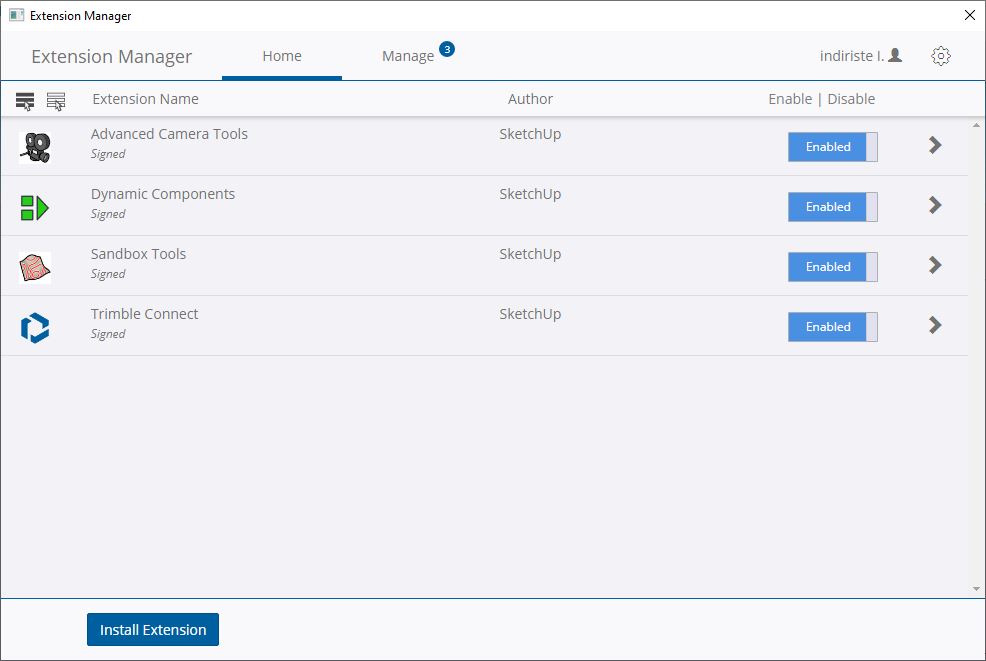986x661 pixels.
Task: Select the Trimble Connect name
Action: [145, 314]
